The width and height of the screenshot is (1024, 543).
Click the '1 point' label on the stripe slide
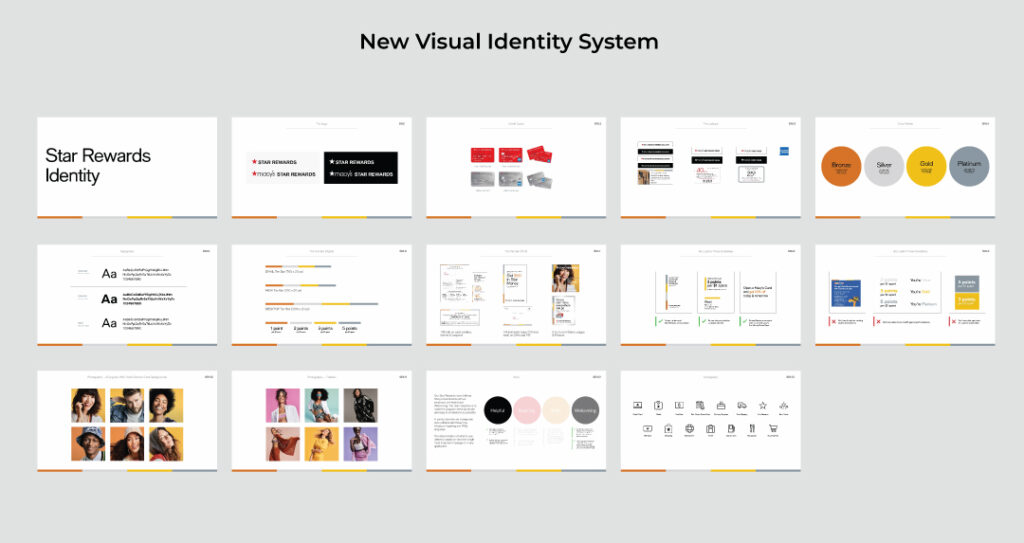tap(277, 329)
